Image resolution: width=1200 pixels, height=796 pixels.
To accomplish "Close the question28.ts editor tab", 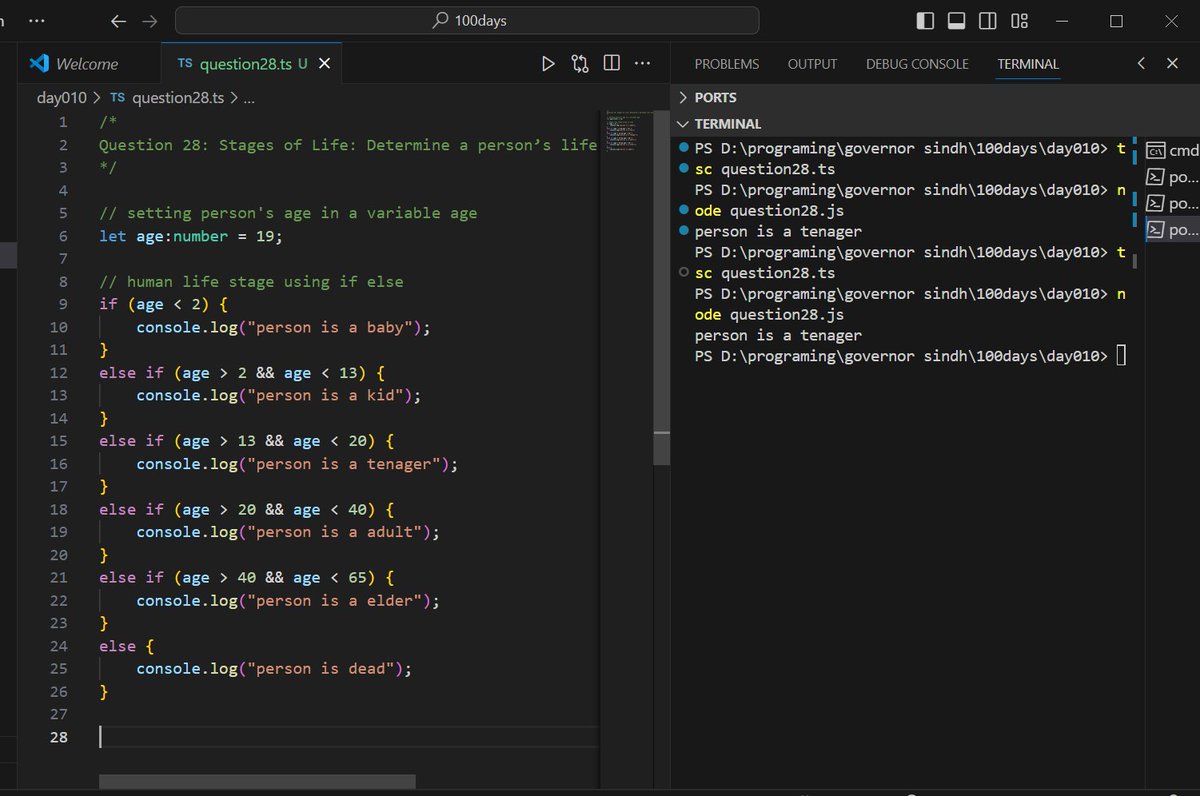I will [x=325, y=64].
